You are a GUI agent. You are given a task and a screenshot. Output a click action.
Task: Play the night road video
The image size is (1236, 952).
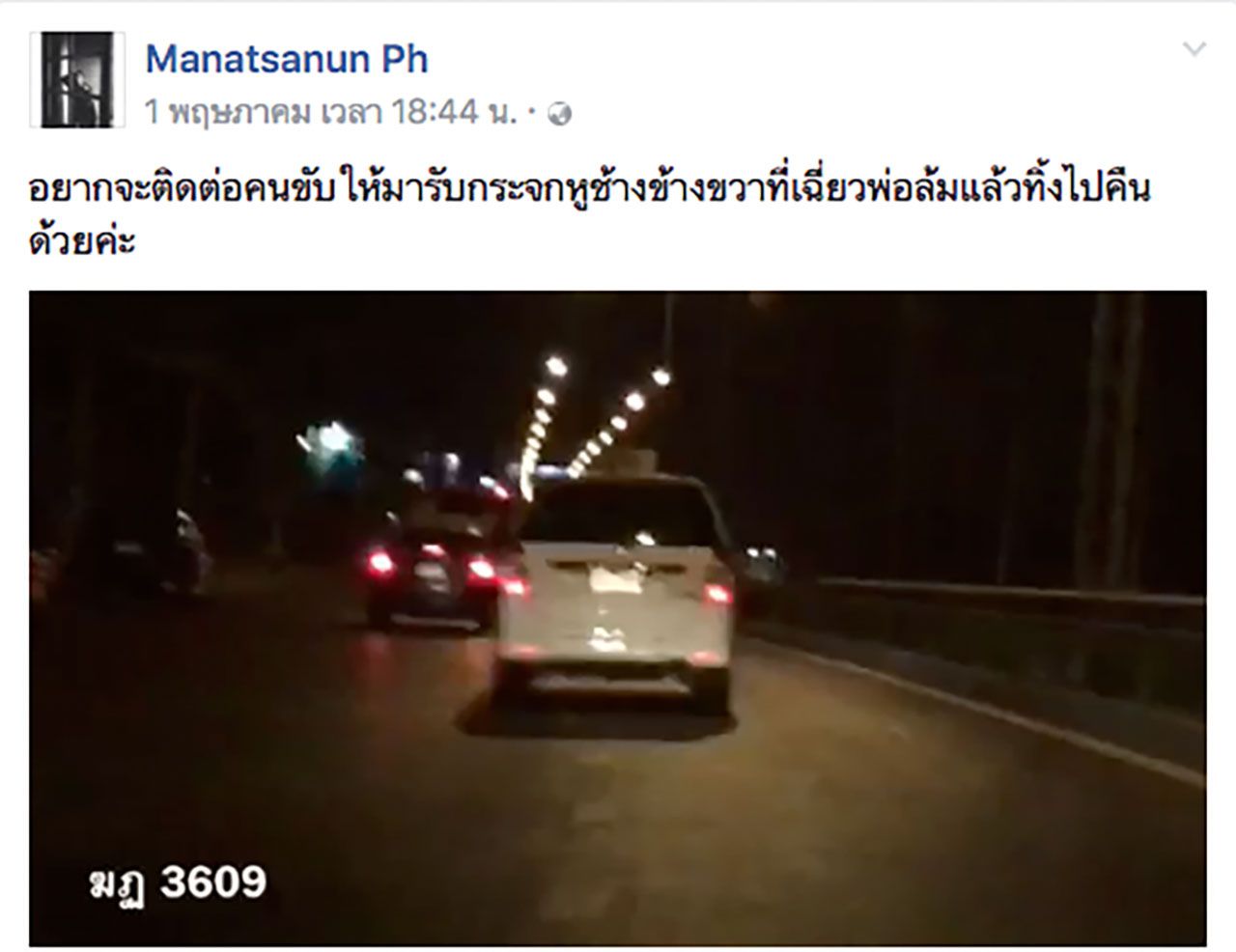pyautogui.click(x=618, y=618)
